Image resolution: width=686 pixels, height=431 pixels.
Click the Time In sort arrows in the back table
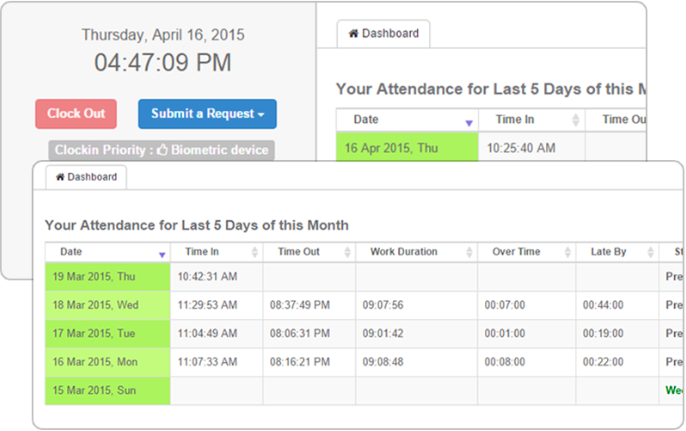coord(576,120)
